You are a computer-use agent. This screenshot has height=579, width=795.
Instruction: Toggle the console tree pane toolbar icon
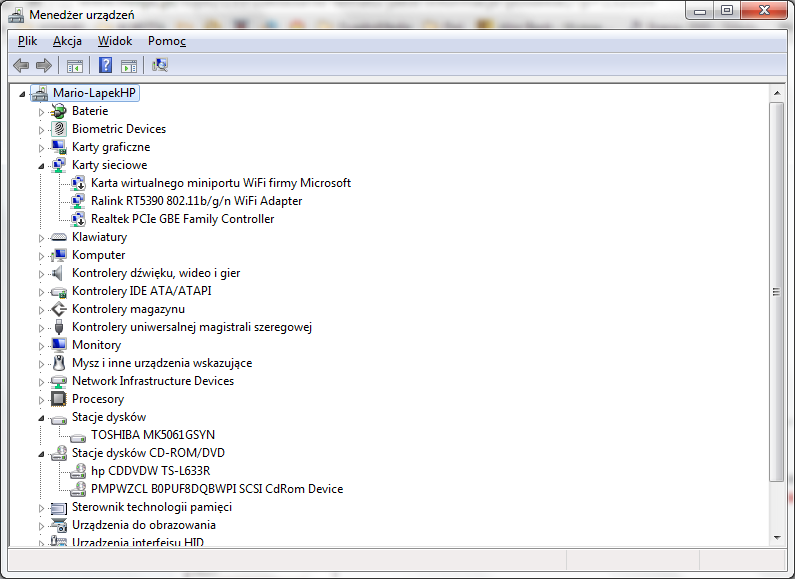[x=75, y=65]
